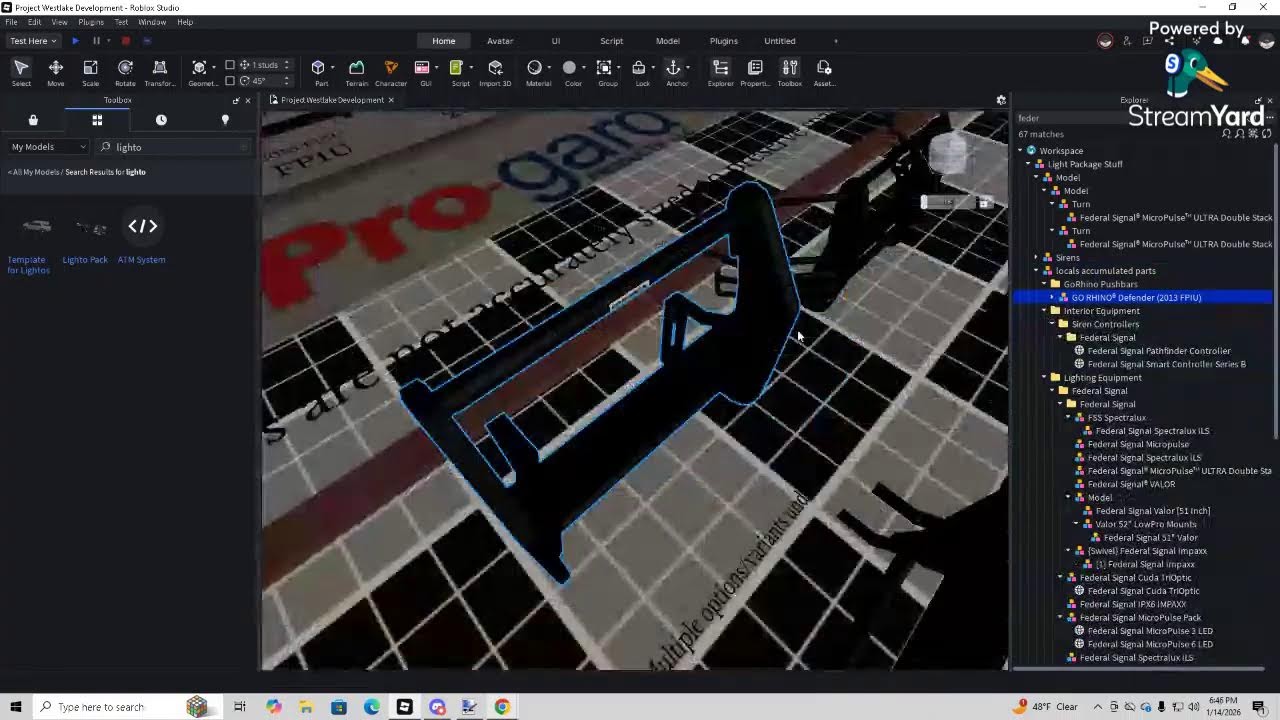Open viewport settings gear icon

click(x=1001, y=100)
